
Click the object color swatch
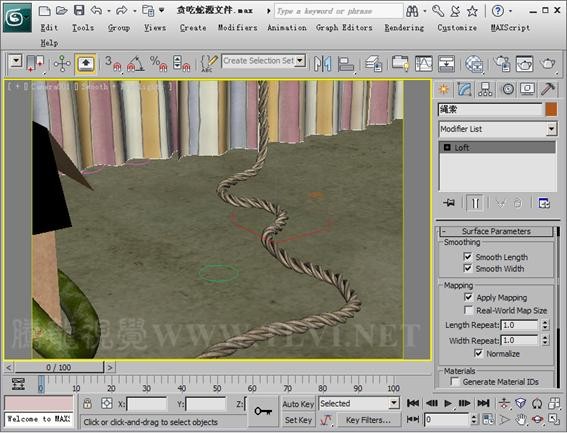pos(551,110)
